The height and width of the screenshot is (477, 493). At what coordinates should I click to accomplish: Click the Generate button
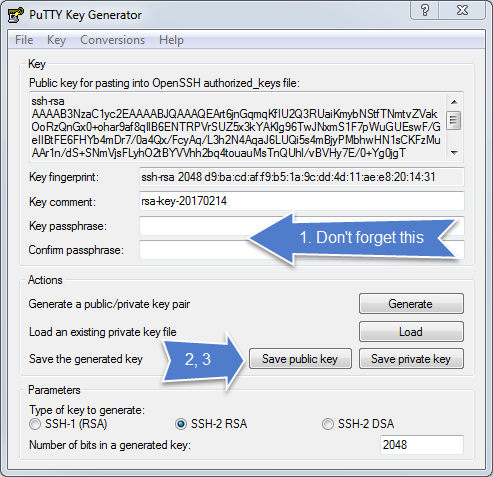click(411, 304)
